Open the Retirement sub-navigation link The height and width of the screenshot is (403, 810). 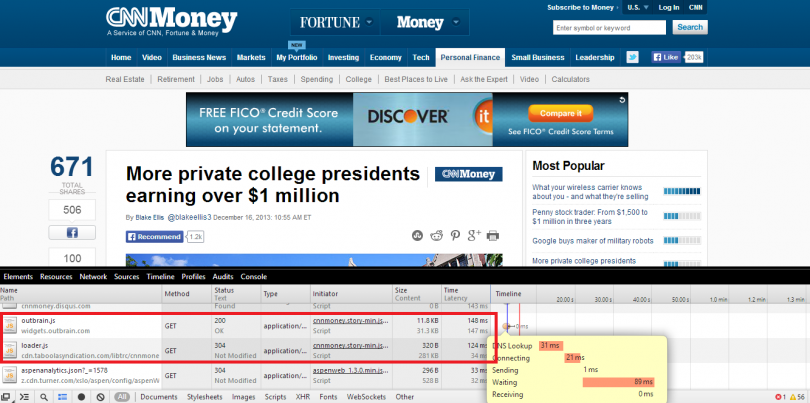[x=176, y=79]
